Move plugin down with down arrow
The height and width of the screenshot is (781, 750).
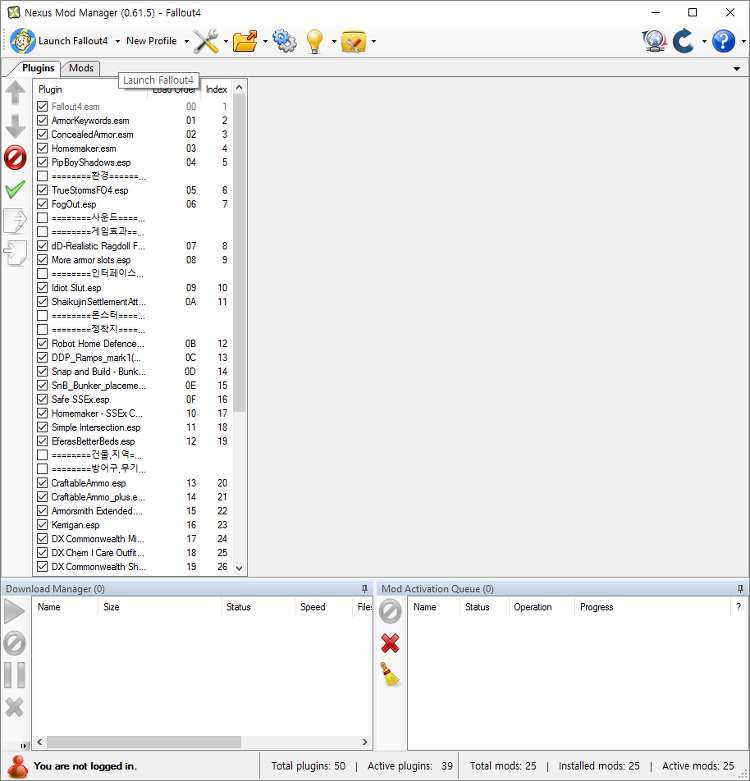(15, 127)
